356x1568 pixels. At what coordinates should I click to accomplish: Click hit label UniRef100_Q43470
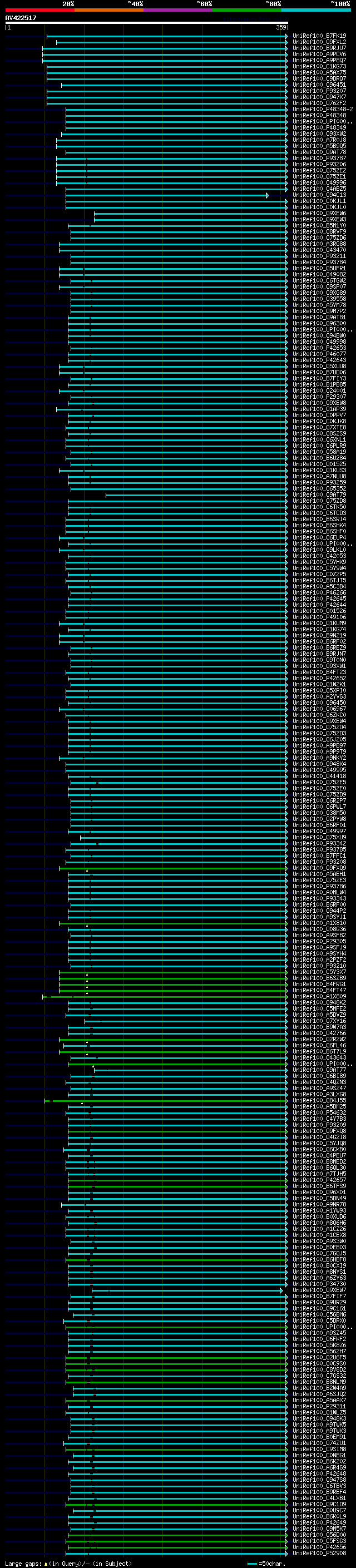coord(319,250)
